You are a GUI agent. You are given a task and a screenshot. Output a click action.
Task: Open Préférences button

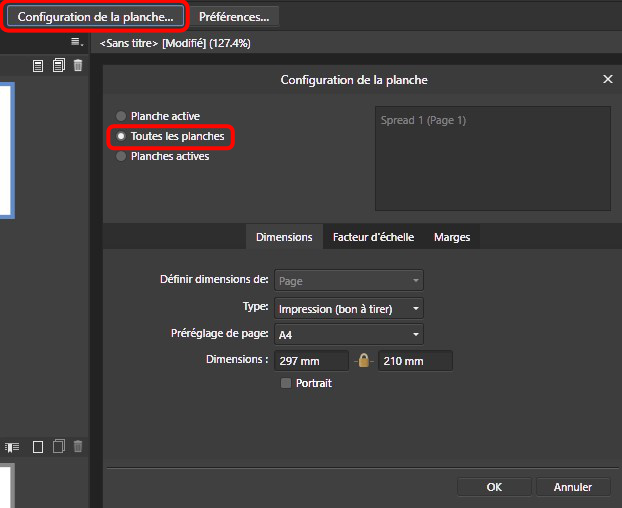tap(234, 17)
